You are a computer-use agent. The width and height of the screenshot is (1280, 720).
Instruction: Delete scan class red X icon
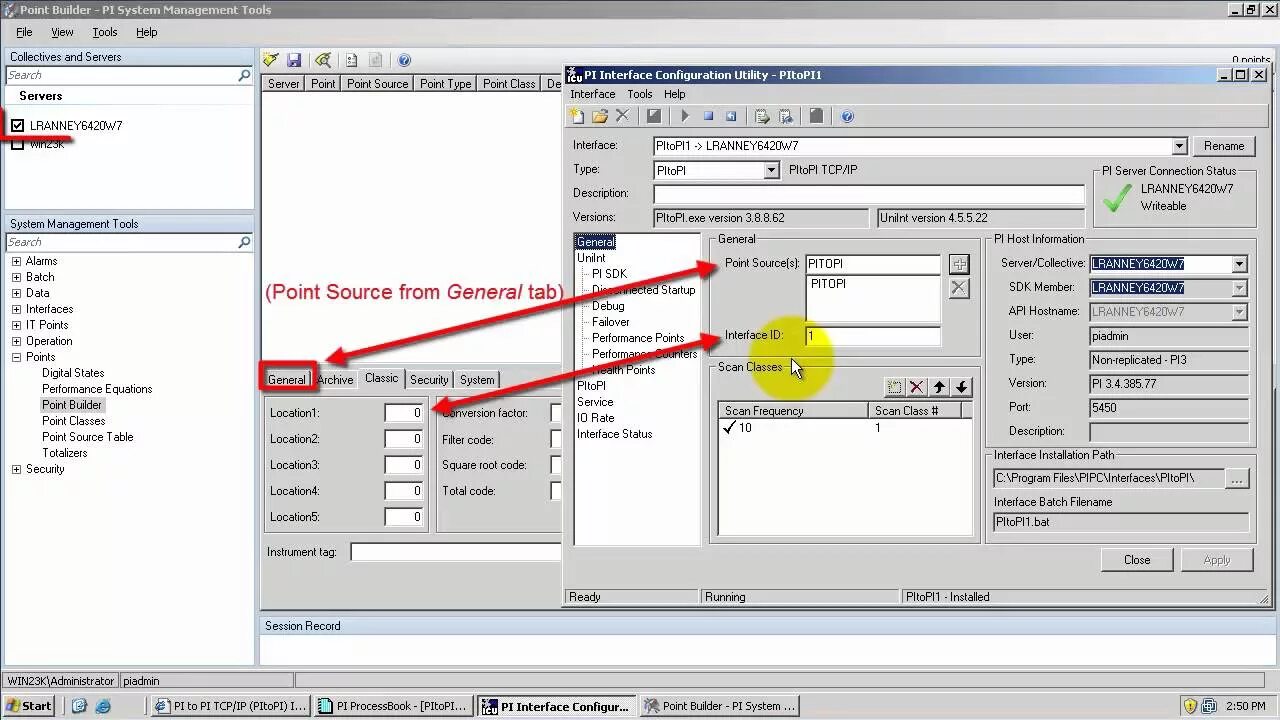tap(916, 387)
